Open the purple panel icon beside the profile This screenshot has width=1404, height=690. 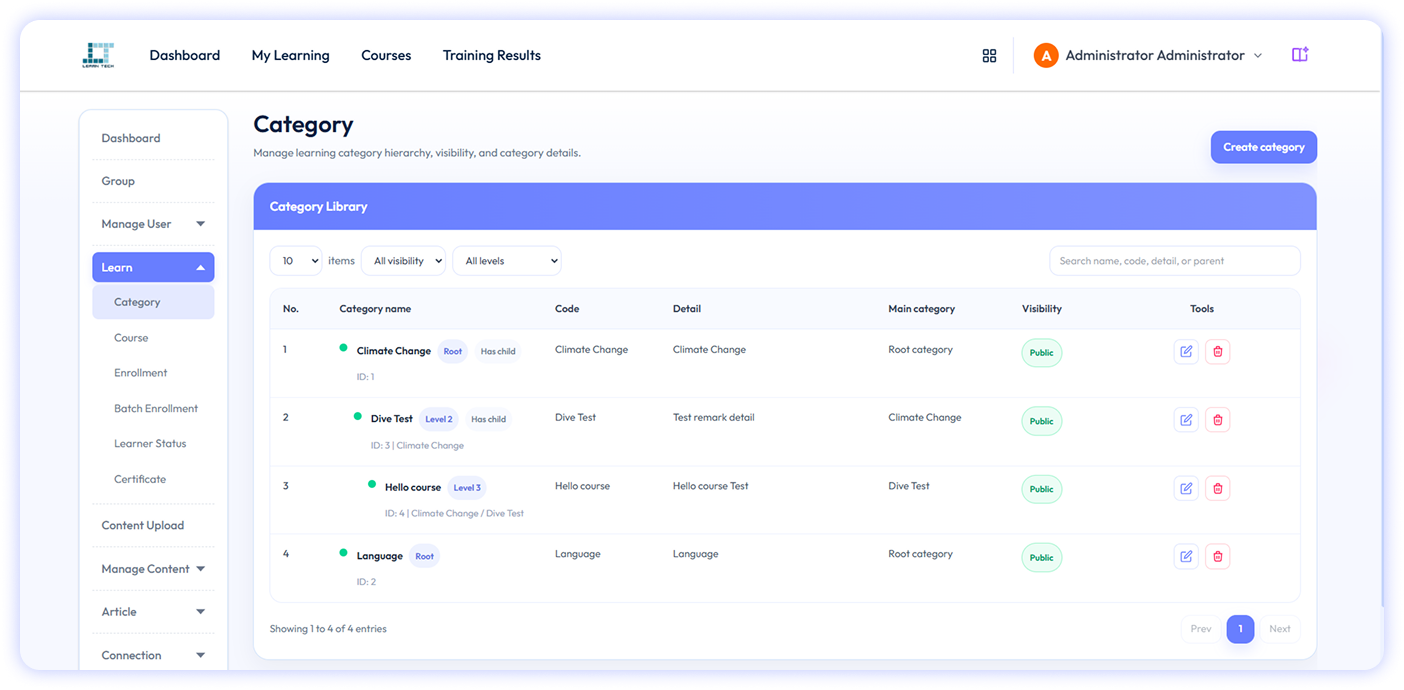[1300, 55]
